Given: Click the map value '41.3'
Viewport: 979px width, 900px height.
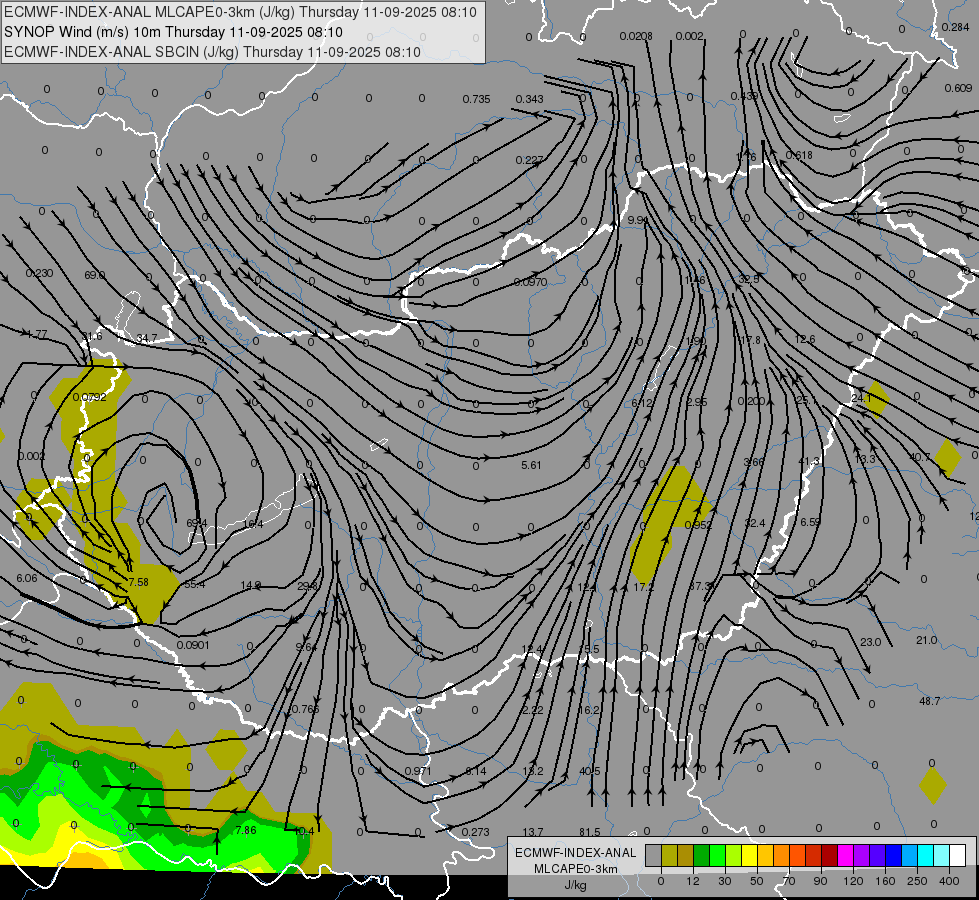Looking at the screenshot, I should pos(809,461).
